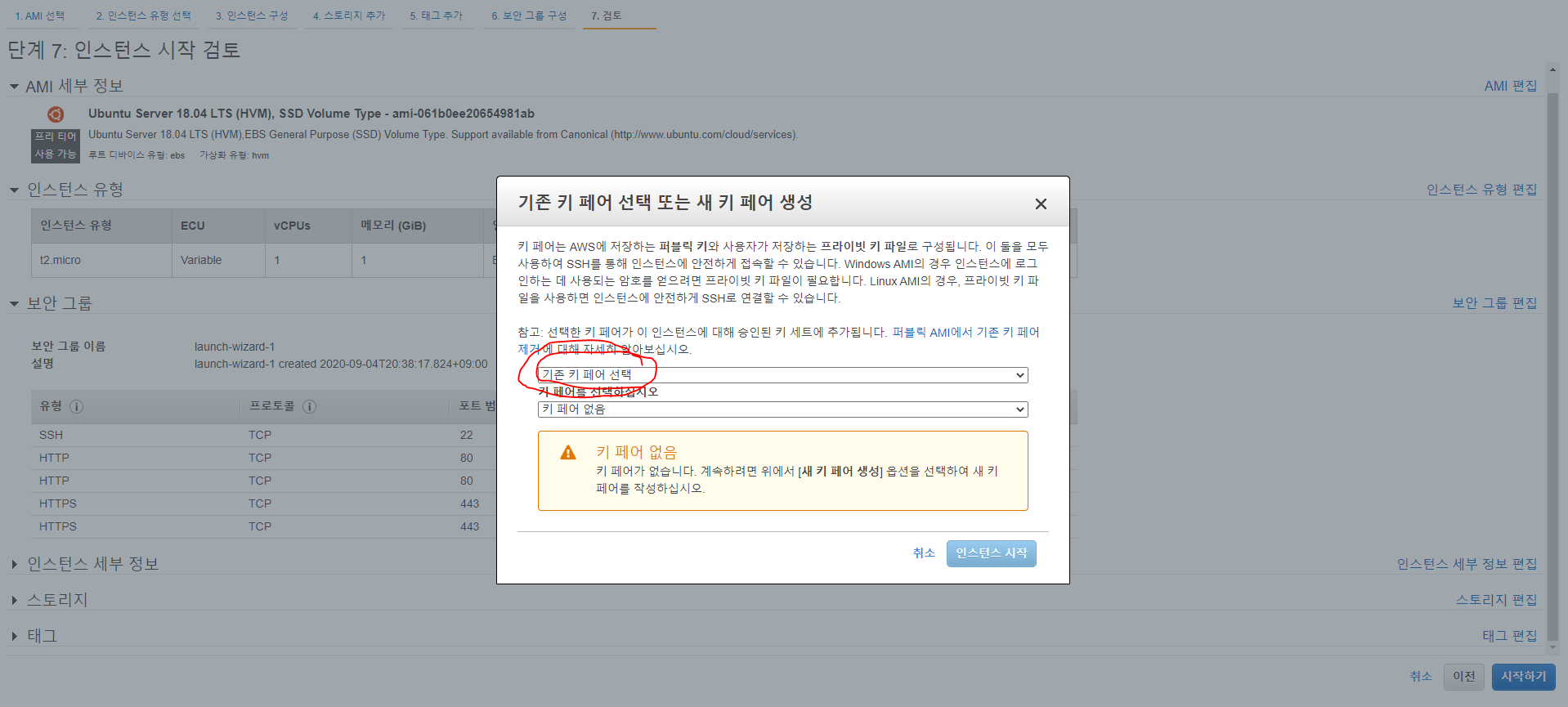Expand the '인스턴스 세부 정보' section
The width and height of the screenshot is (1568, 707).
14,564
